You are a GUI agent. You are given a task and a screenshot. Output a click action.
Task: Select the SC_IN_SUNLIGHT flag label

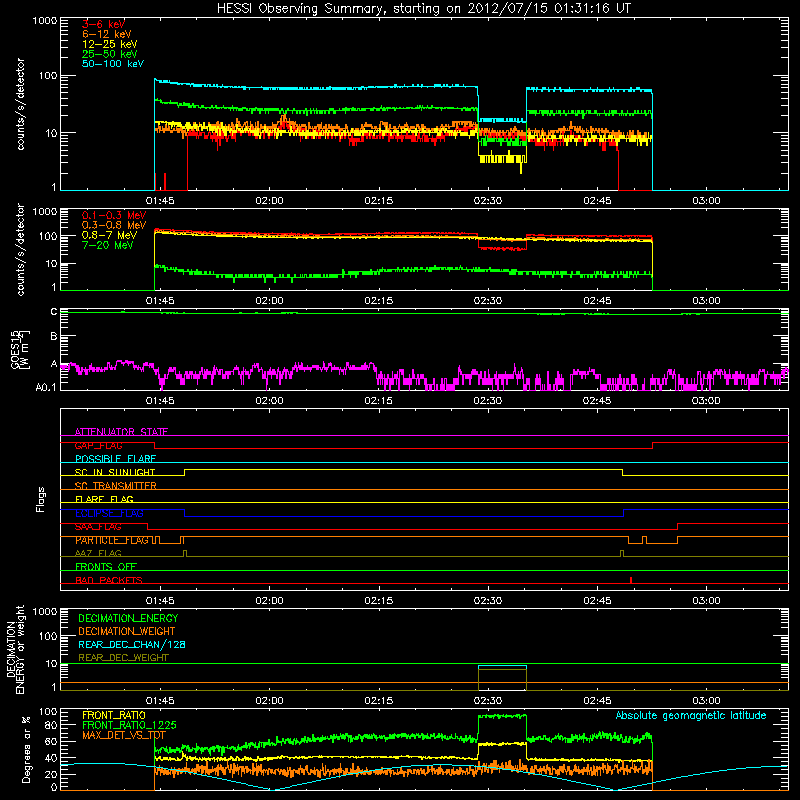coord(115,472)
